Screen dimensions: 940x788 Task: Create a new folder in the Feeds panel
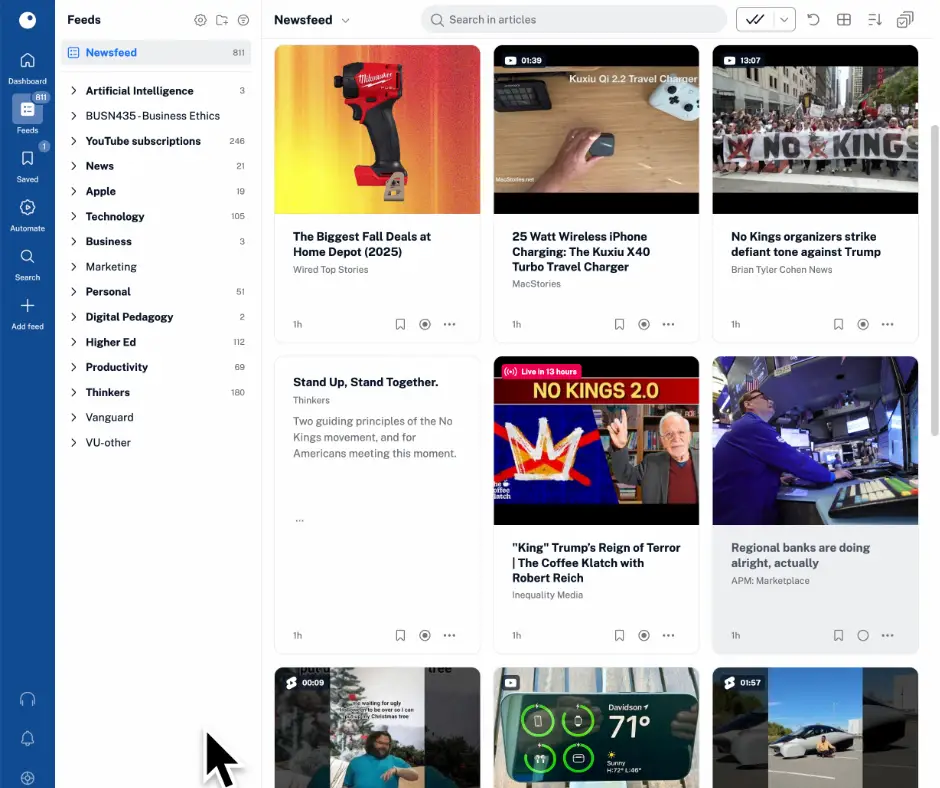point(221,19)
